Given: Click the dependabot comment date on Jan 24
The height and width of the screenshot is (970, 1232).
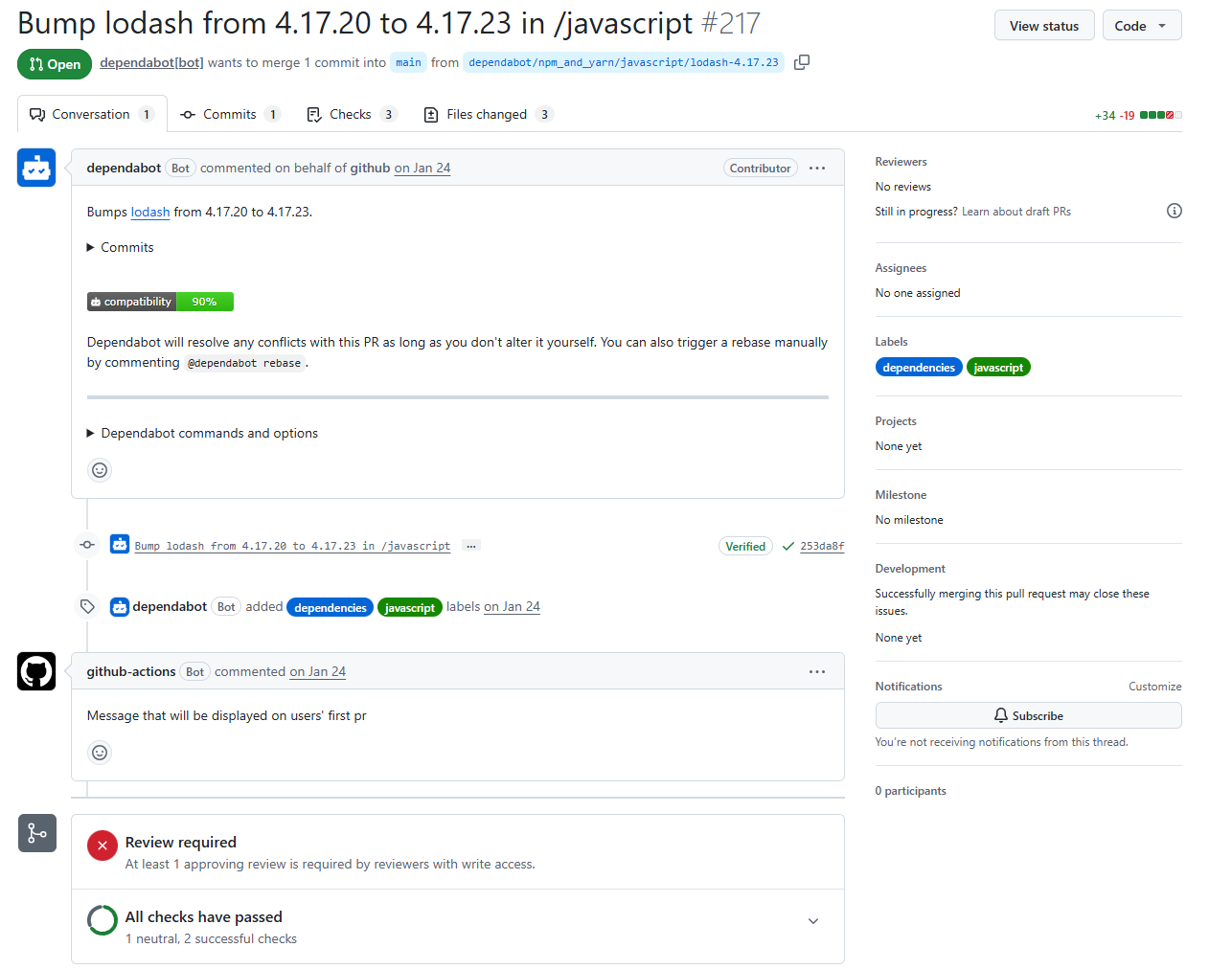Looking at the screenshot, I should (x=422, y=168).
